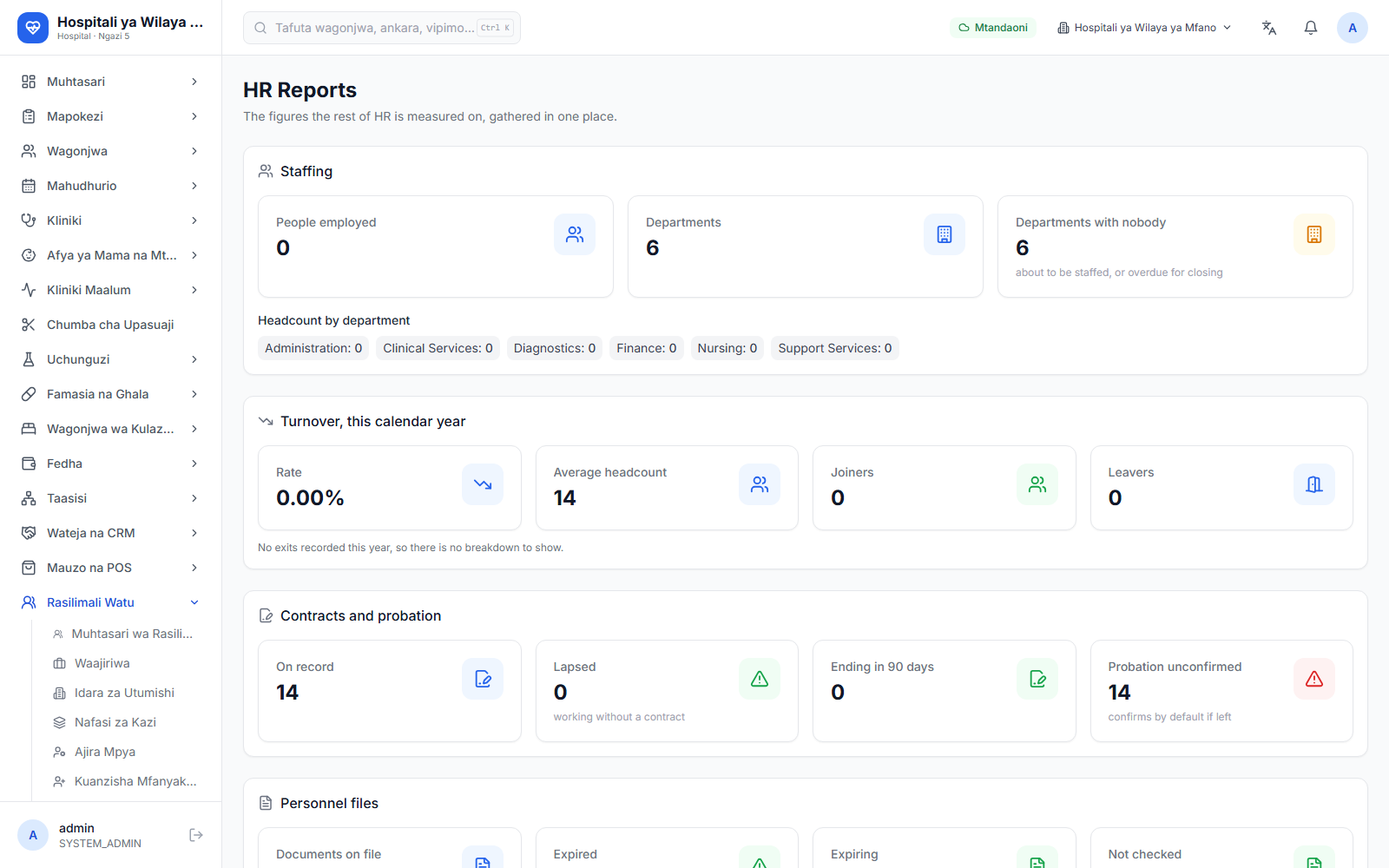Screen dimensions: 1389x868
Task: Click the 'working without a contract' caption
Action: pos(619,717)
